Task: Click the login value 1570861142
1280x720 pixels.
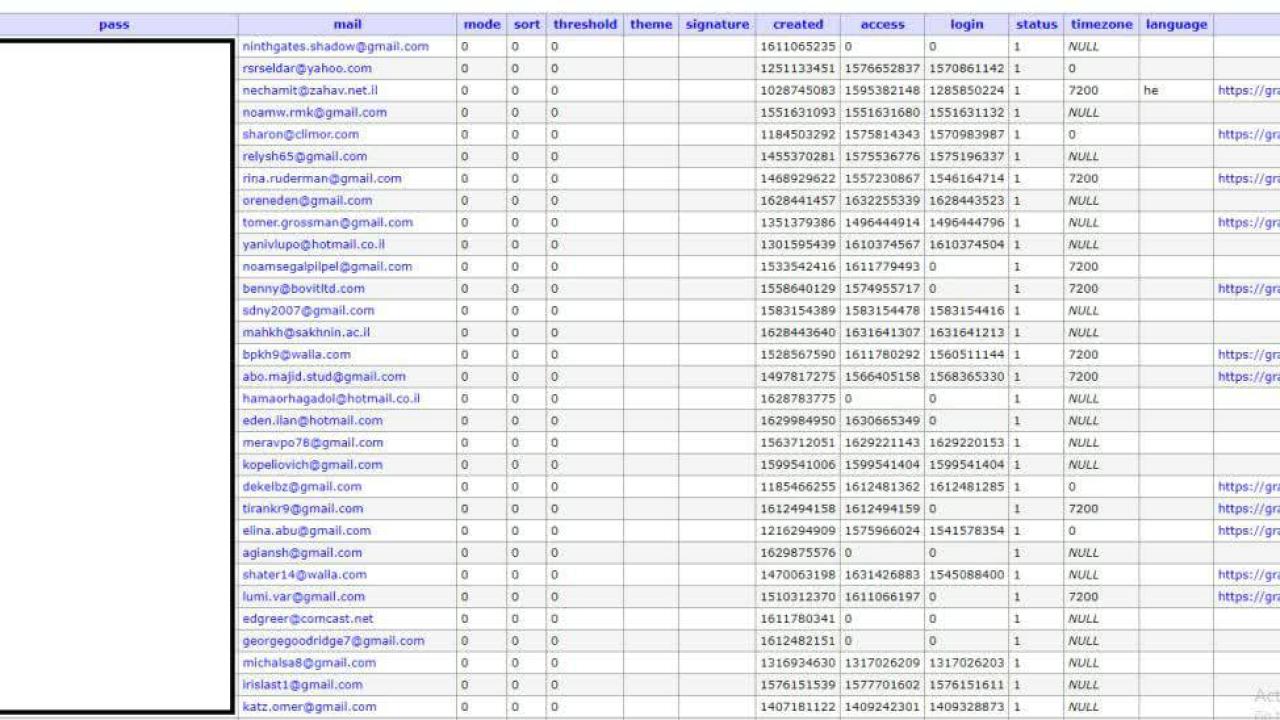Action: point(966,68)
